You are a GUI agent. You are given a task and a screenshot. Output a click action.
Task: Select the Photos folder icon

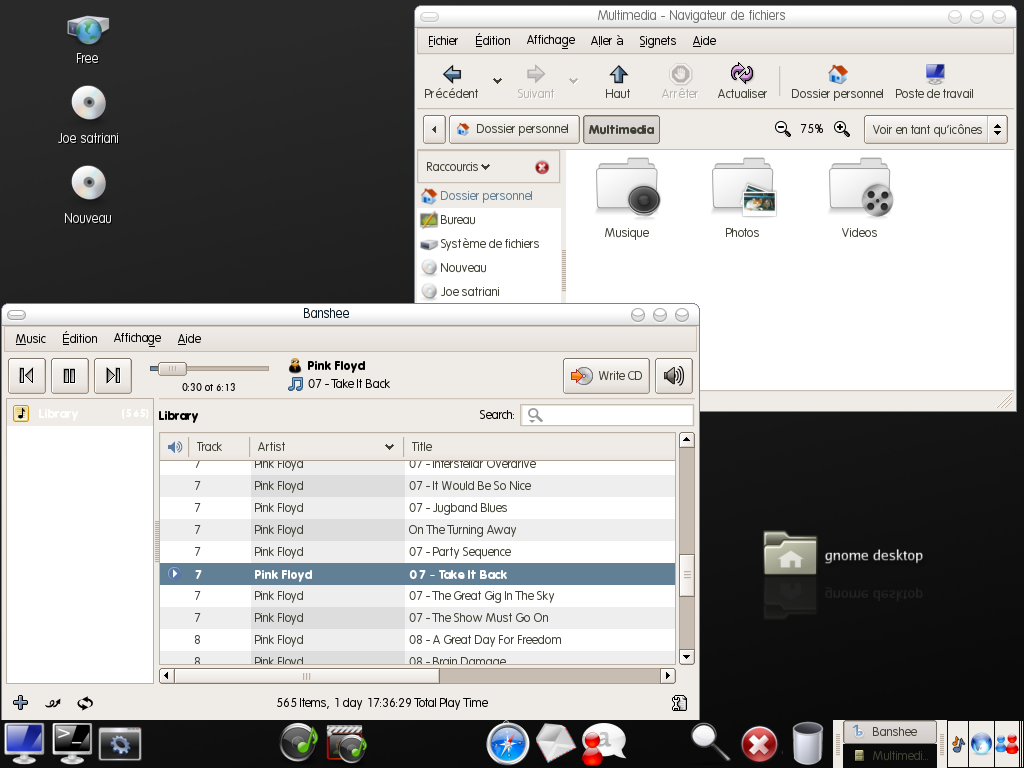pos(743,197)
